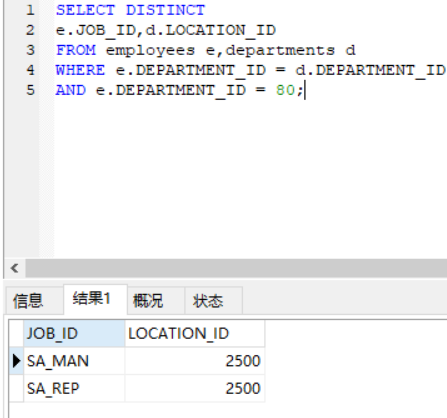Place cursor on SELECT keyword
Screen dimensions: 447x418
click(85, 10)
